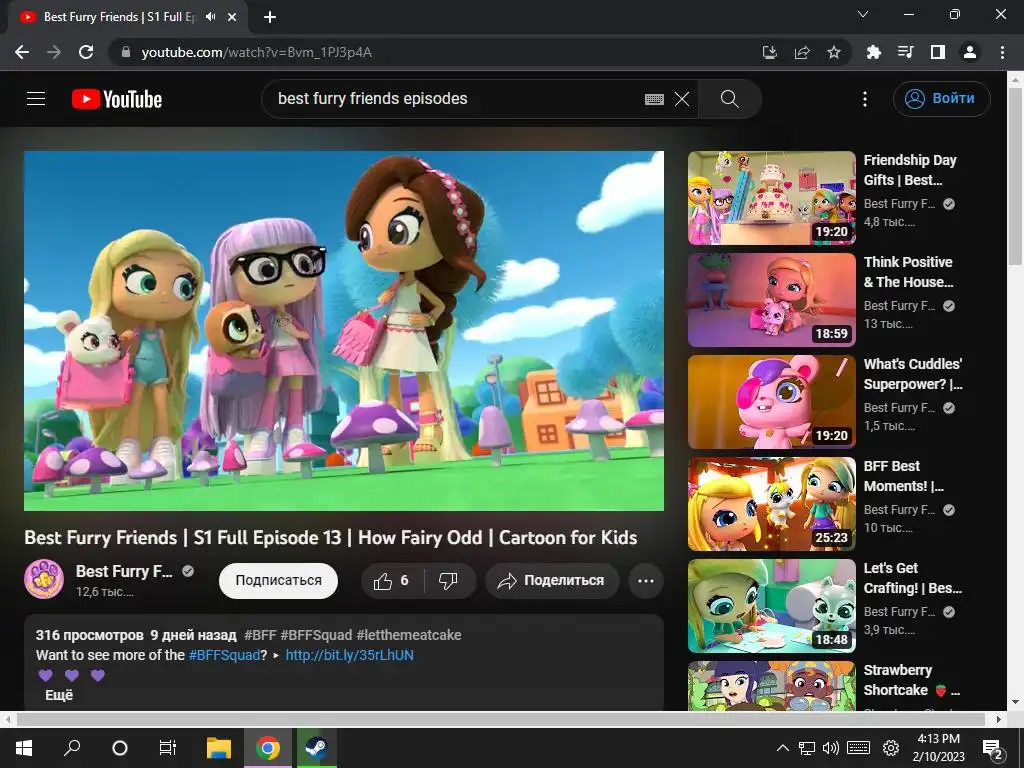The height and width of the screenshot is (768, 1024).
Task: Open File Explorer from taskbar
Action: (219, 748)
